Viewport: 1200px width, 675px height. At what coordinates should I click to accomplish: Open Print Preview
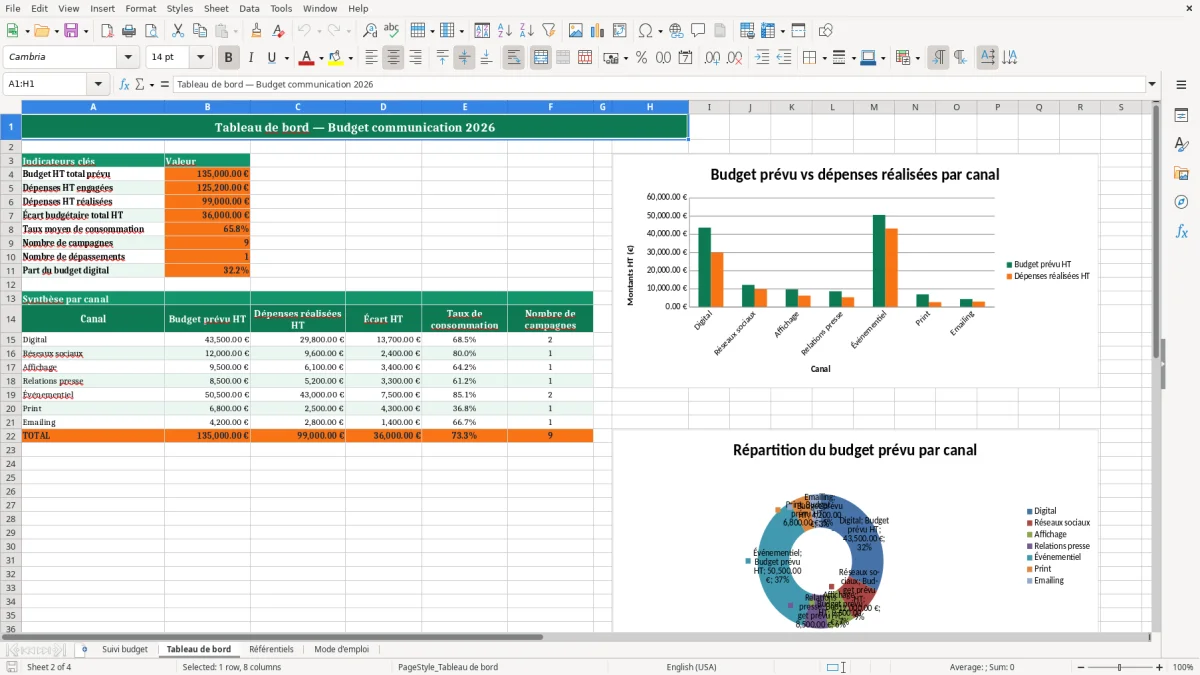point(151,31)
